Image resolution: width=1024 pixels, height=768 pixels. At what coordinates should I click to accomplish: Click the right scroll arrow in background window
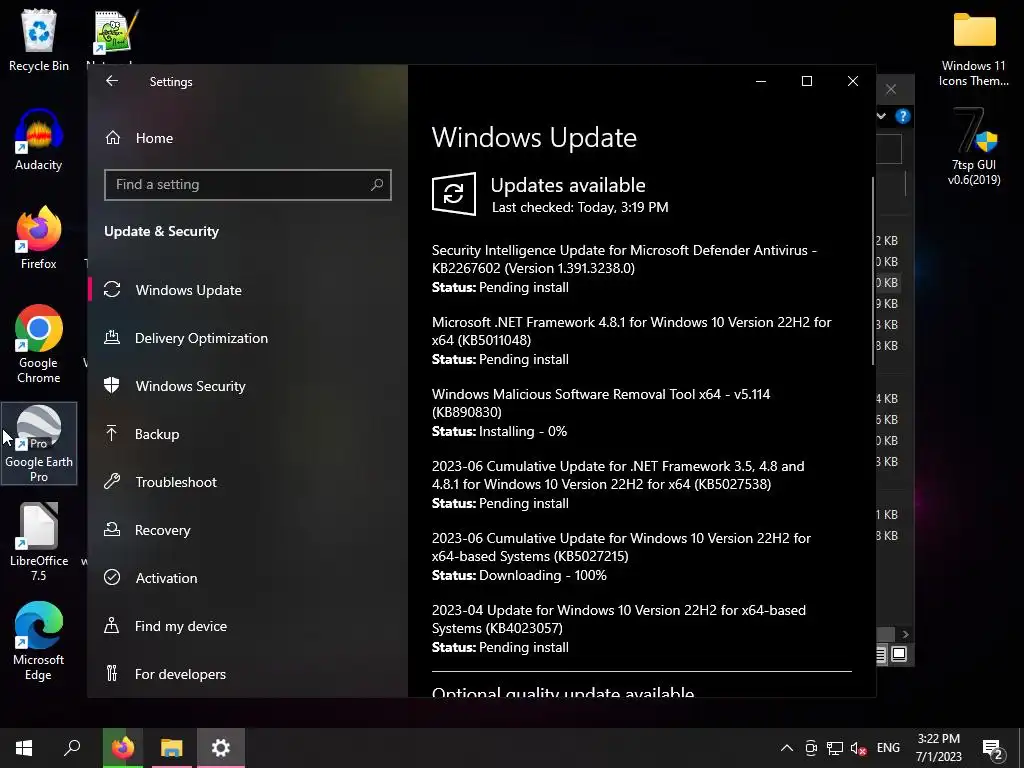pyautogui.click(x=905, y=634)
